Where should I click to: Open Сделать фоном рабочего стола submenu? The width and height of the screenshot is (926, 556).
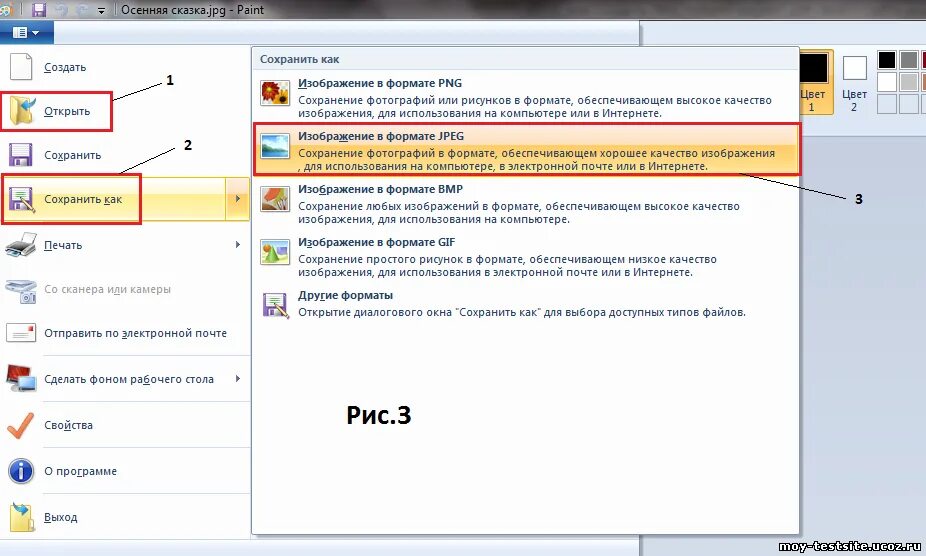(x=125, y=379)
